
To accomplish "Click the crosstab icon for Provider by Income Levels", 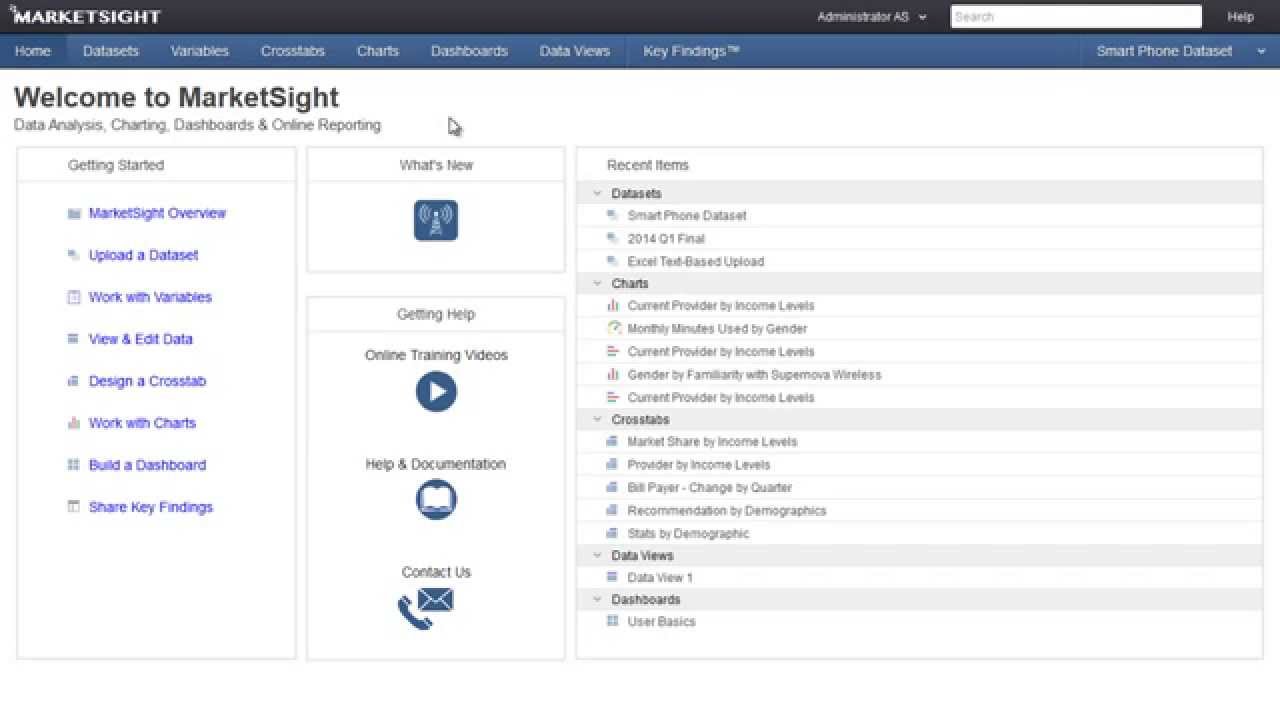I will (x=613, y=464).
